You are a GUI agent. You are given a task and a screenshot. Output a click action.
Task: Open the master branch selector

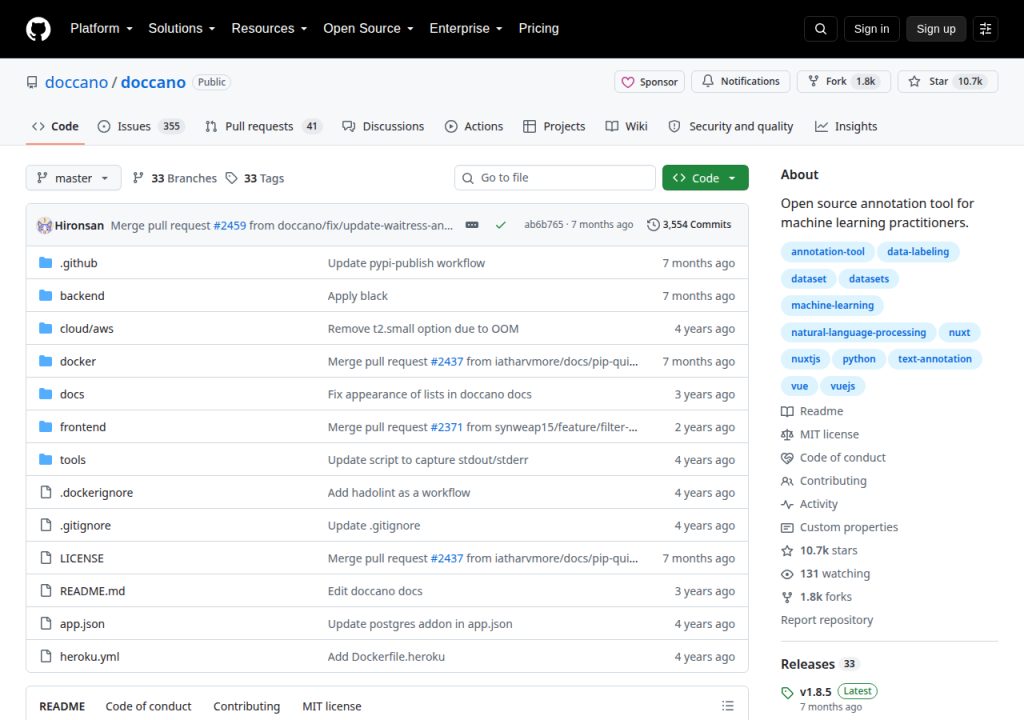click(73, 178)
